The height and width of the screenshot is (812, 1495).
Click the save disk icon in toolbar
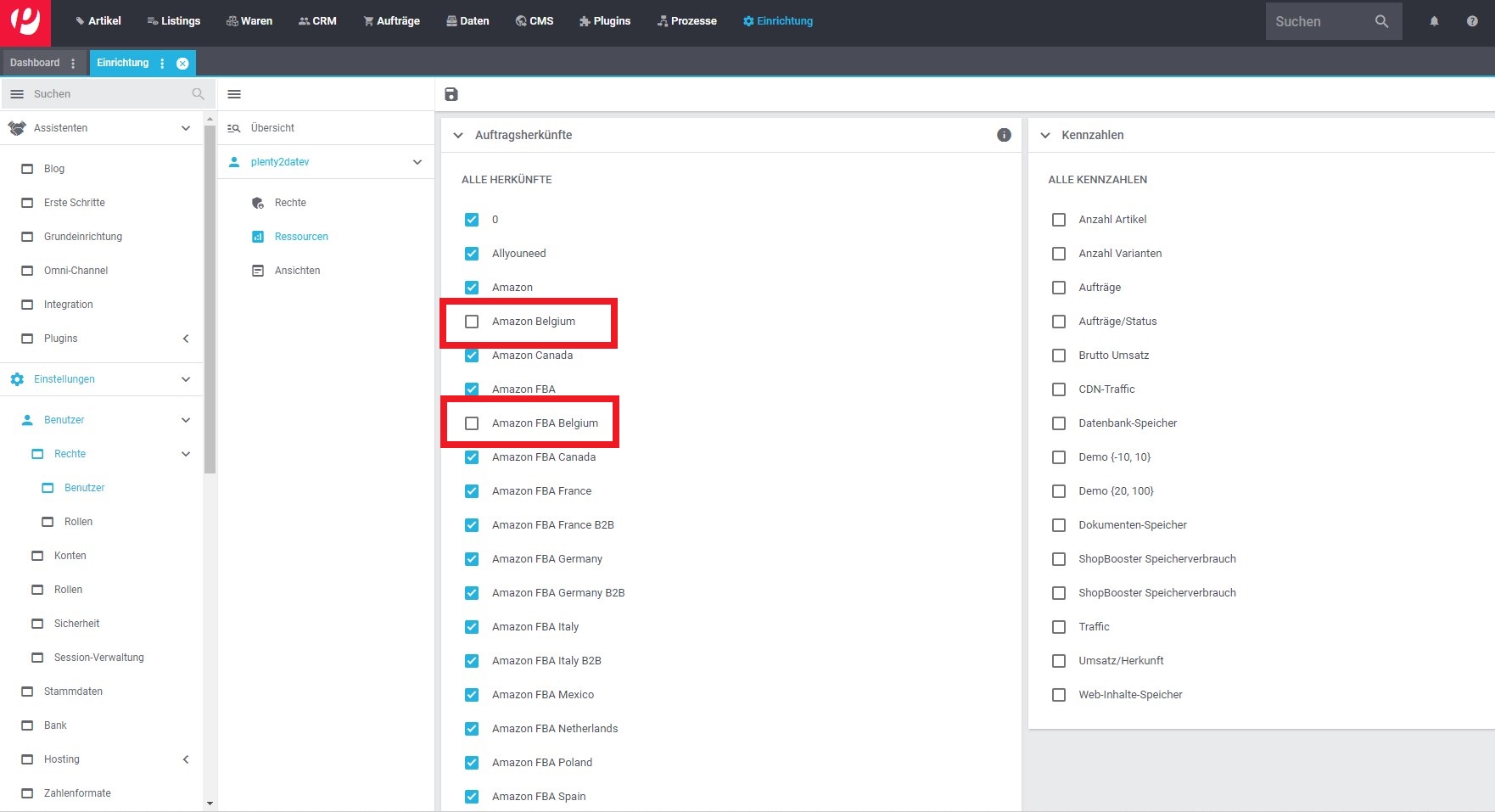[451, 94]
